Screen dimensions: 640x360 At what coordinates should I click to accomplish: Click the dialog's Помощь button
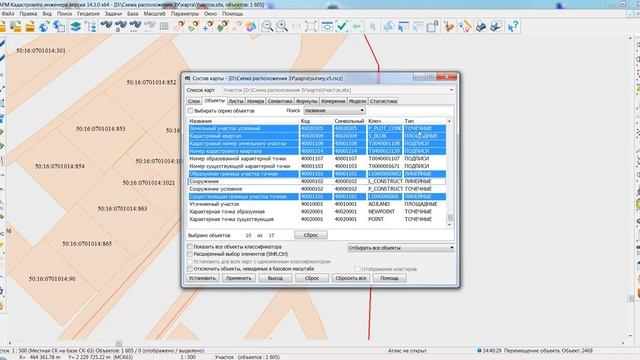tap(389, 278)
